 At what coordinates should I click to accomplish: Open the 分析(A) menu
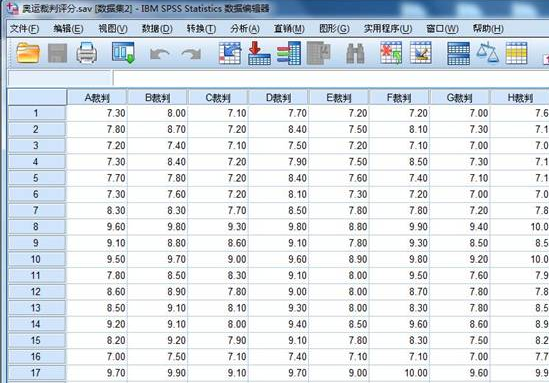point(244,29)
